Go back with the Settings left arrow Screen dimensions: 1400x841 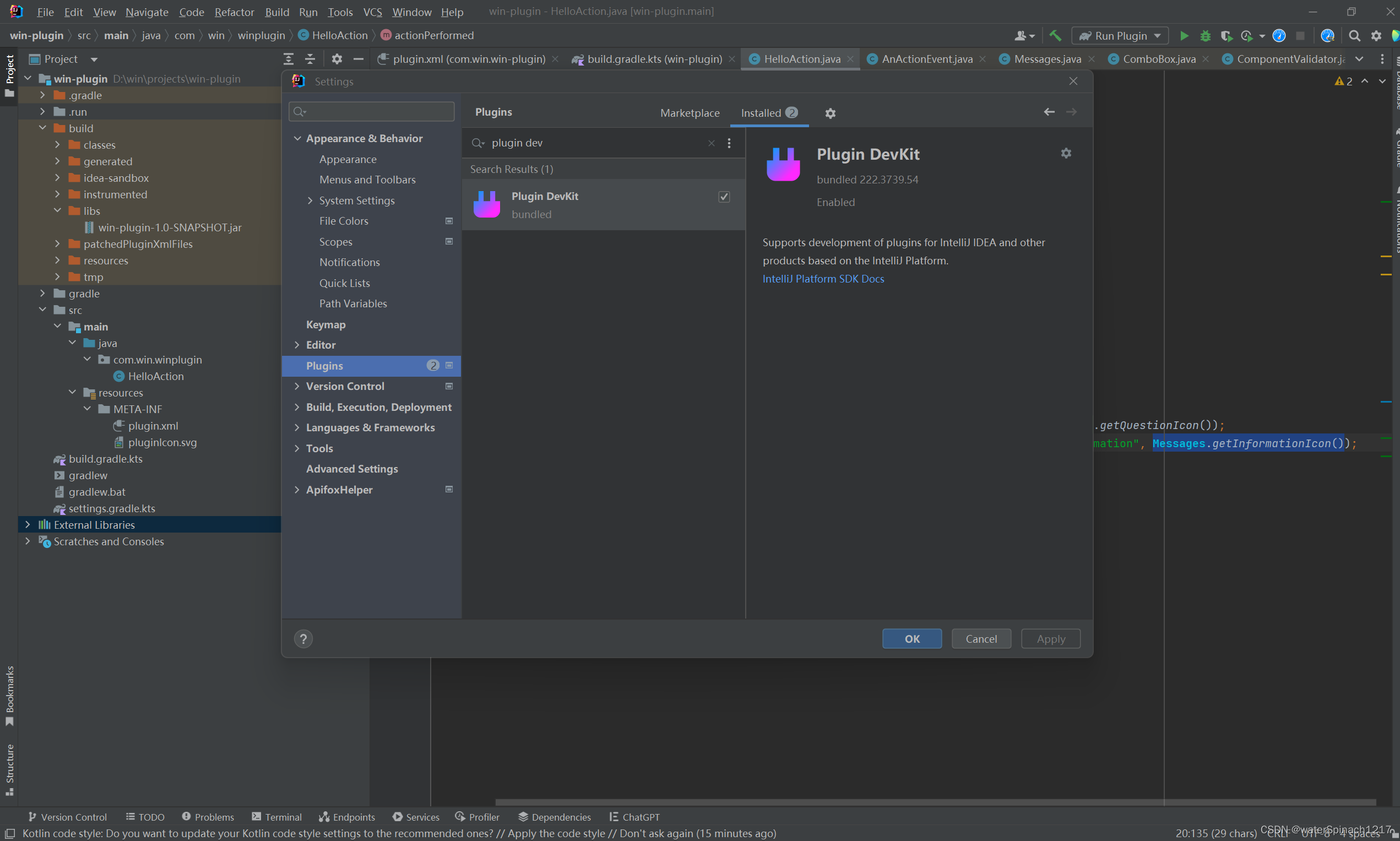(1049, 112)
